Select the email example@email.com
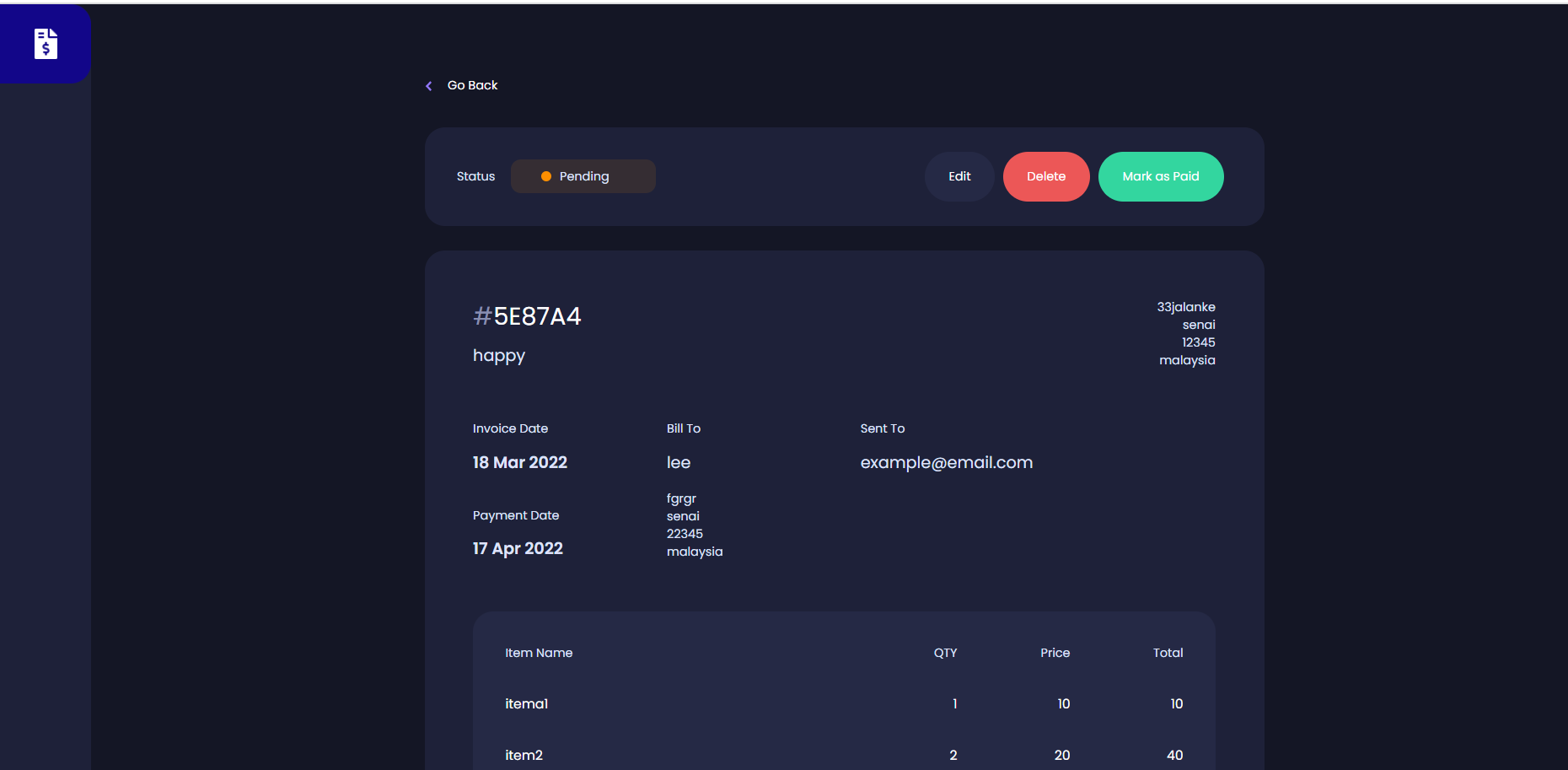This screenshot has width=1568, height=770. pos(946,462)
